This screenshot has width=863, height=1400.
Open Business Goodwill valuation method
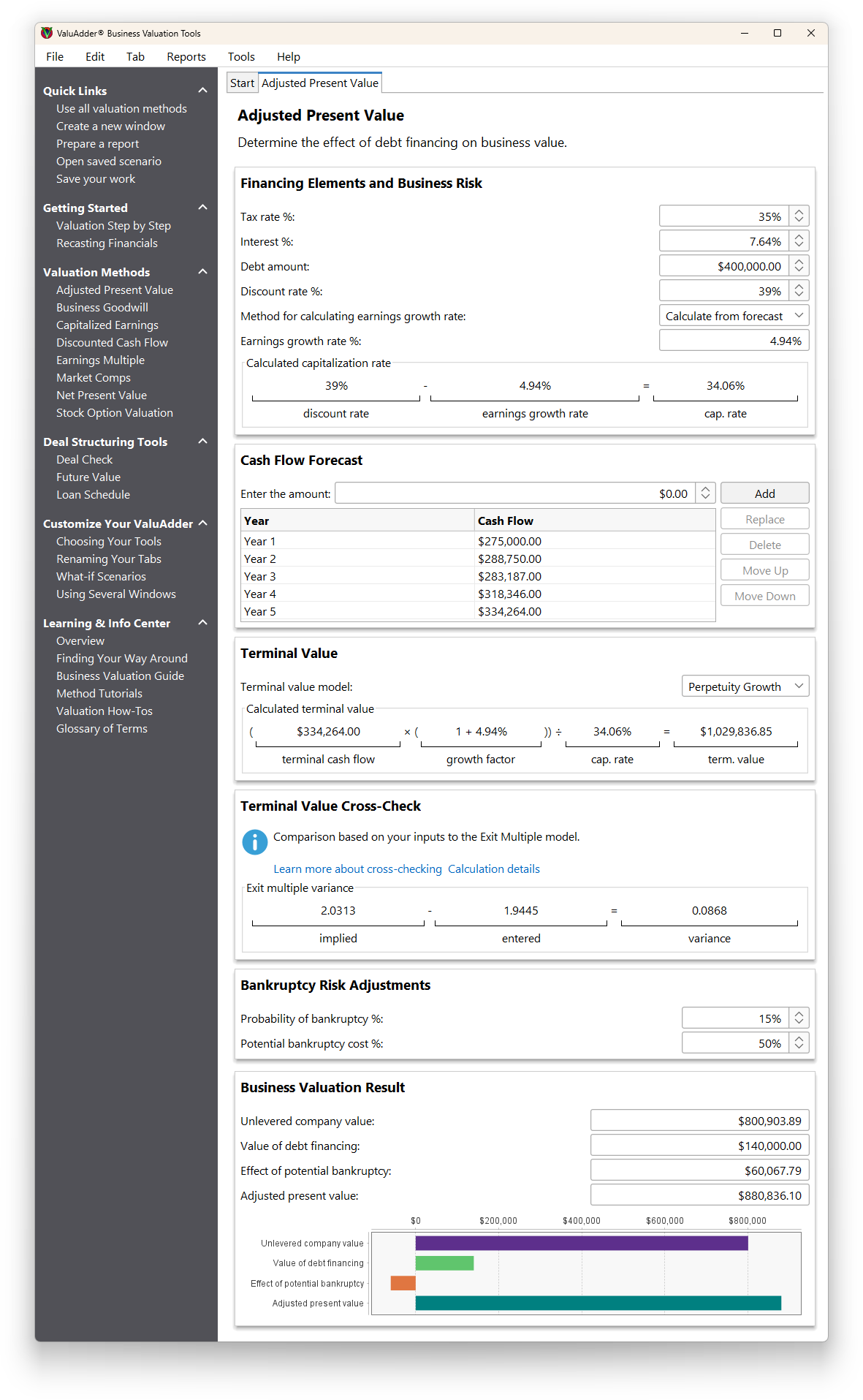(x=102, y=307)
